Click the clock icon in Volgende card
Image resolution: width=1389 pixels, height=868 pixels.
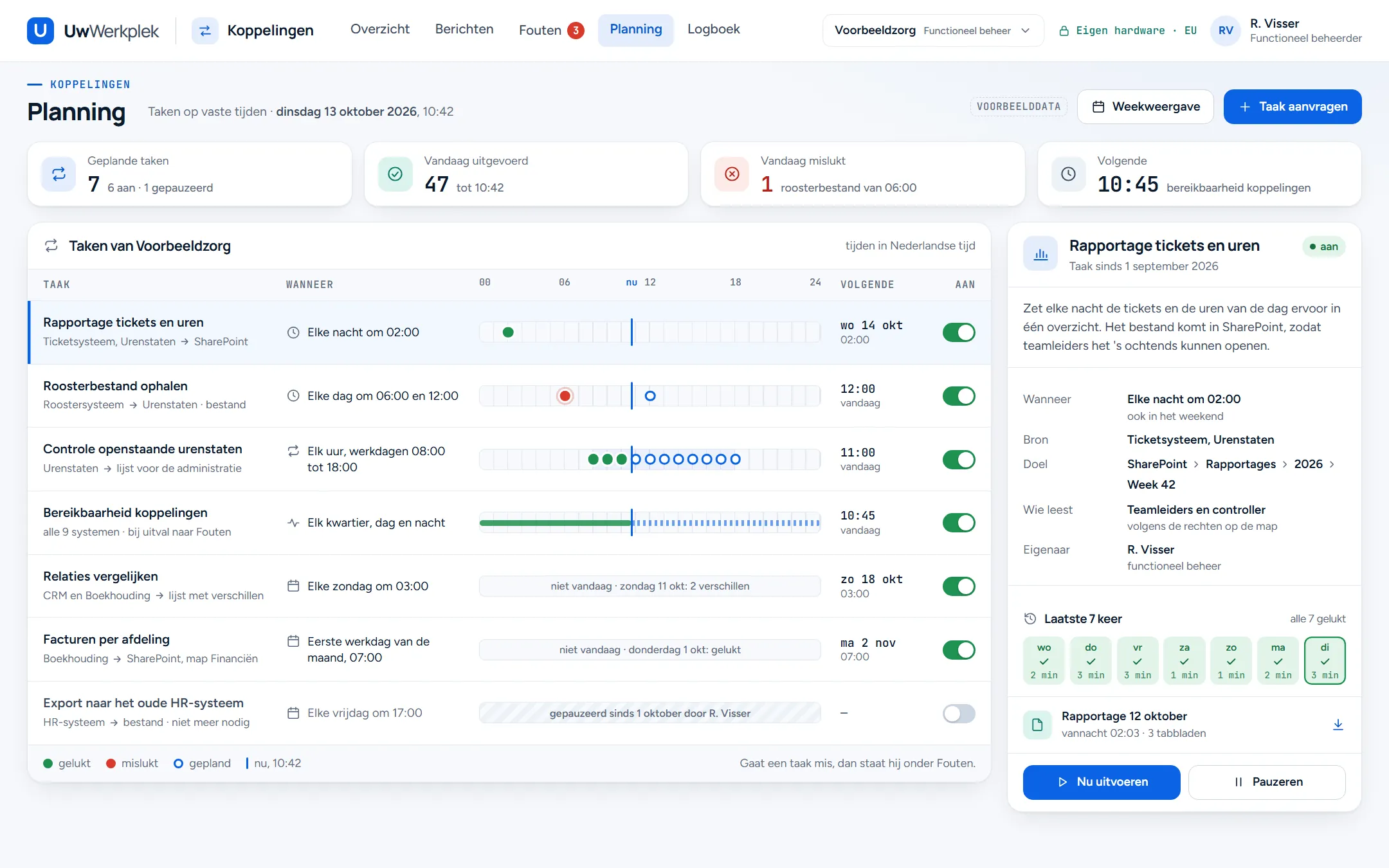click(x=1068, y=174)
